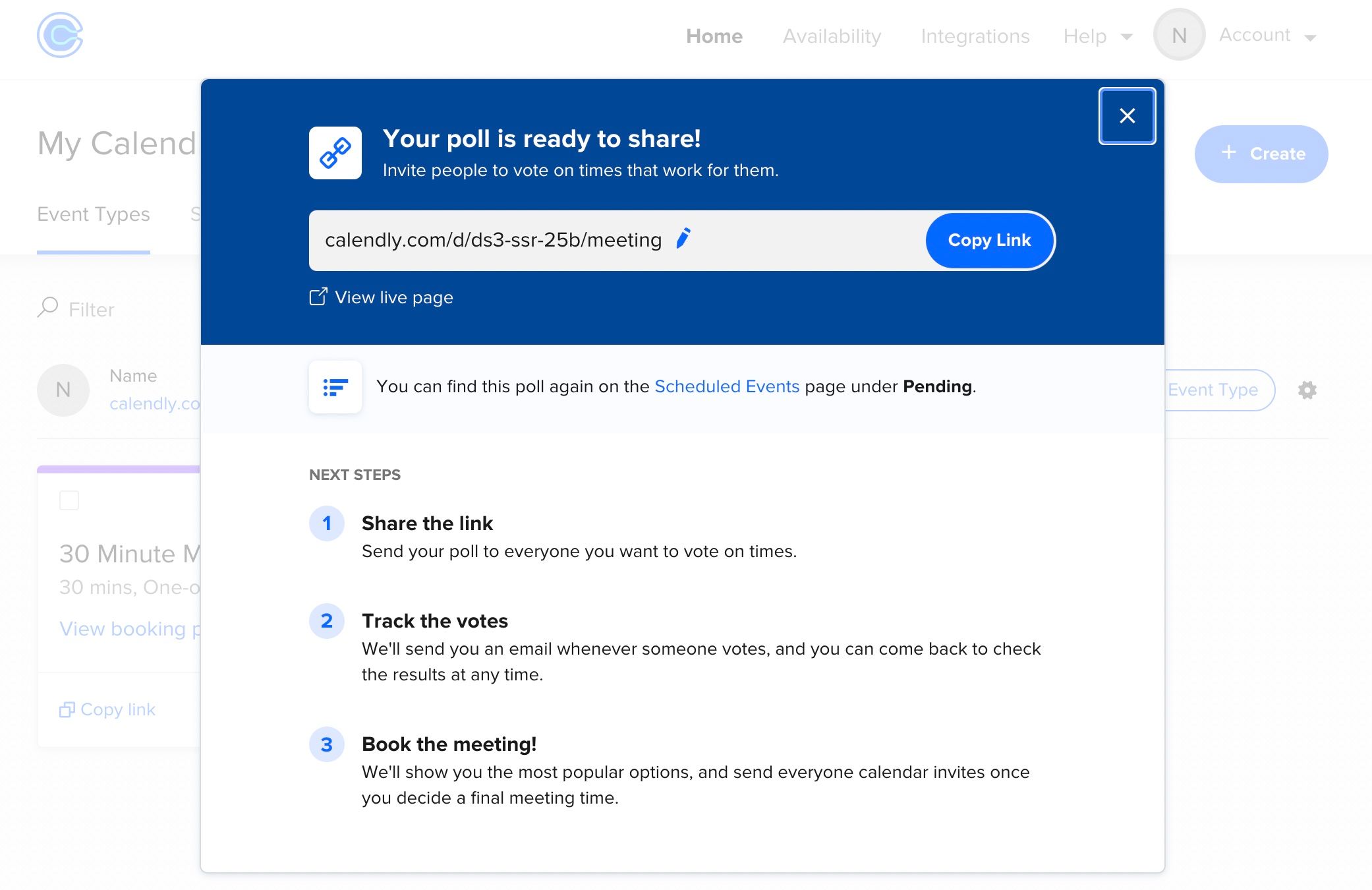Image resolution: width=1372 pixels, height=890 pixels.
Task: Click the copy icon beside Copy link
Action: click(67, 709)
